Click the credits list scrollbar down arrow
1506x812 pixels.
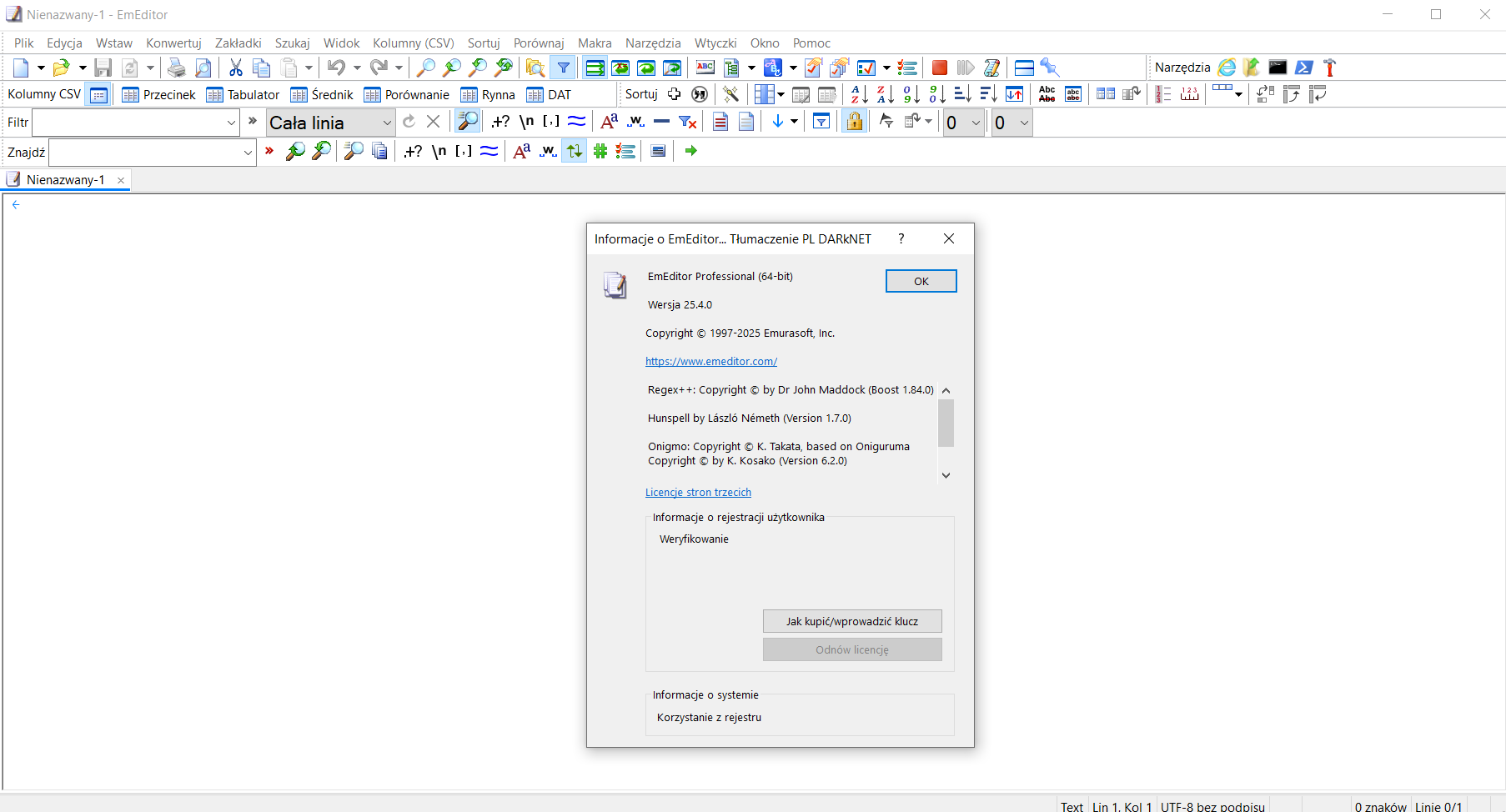point(946,475)
